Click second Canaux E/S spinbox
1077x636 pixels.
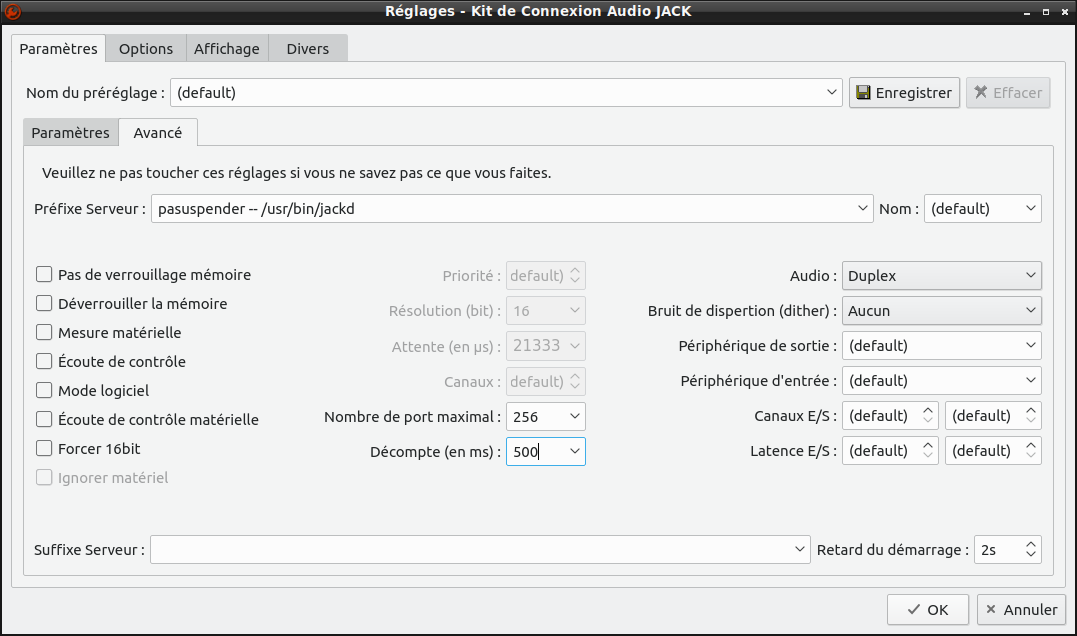(993, 416)
